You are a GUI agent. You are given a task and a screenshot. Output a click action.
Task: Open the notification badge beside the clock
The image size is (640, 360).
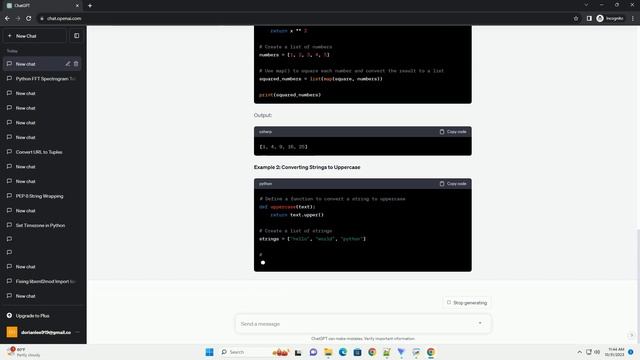tap(631, 352)
